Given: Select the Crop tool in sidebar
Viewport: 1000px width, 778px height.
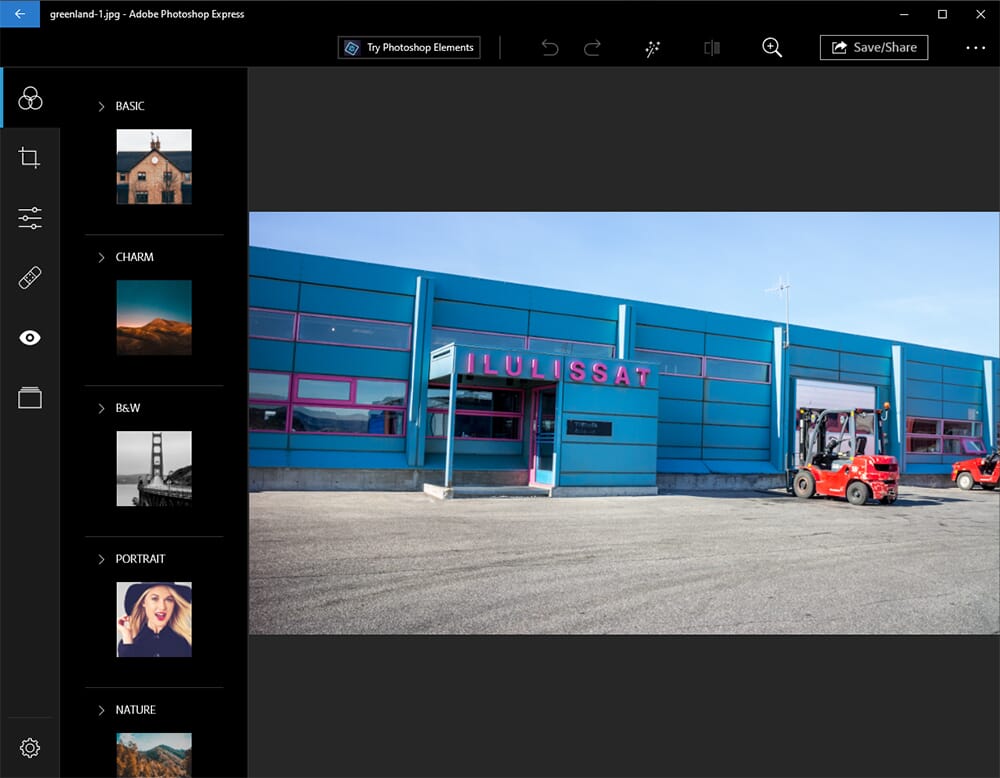Looking at the screenshot, I should click(x=30, y=158).
